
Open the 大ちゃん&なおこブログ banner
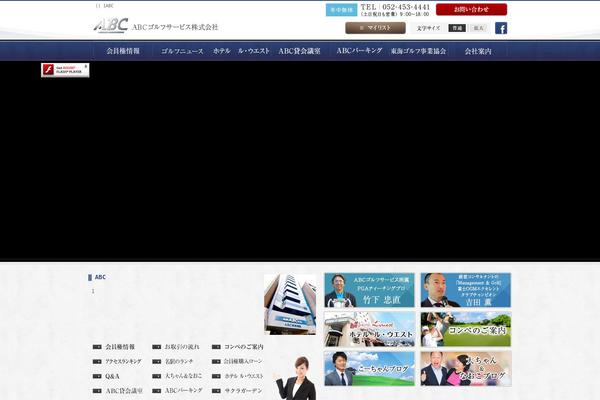466,369
